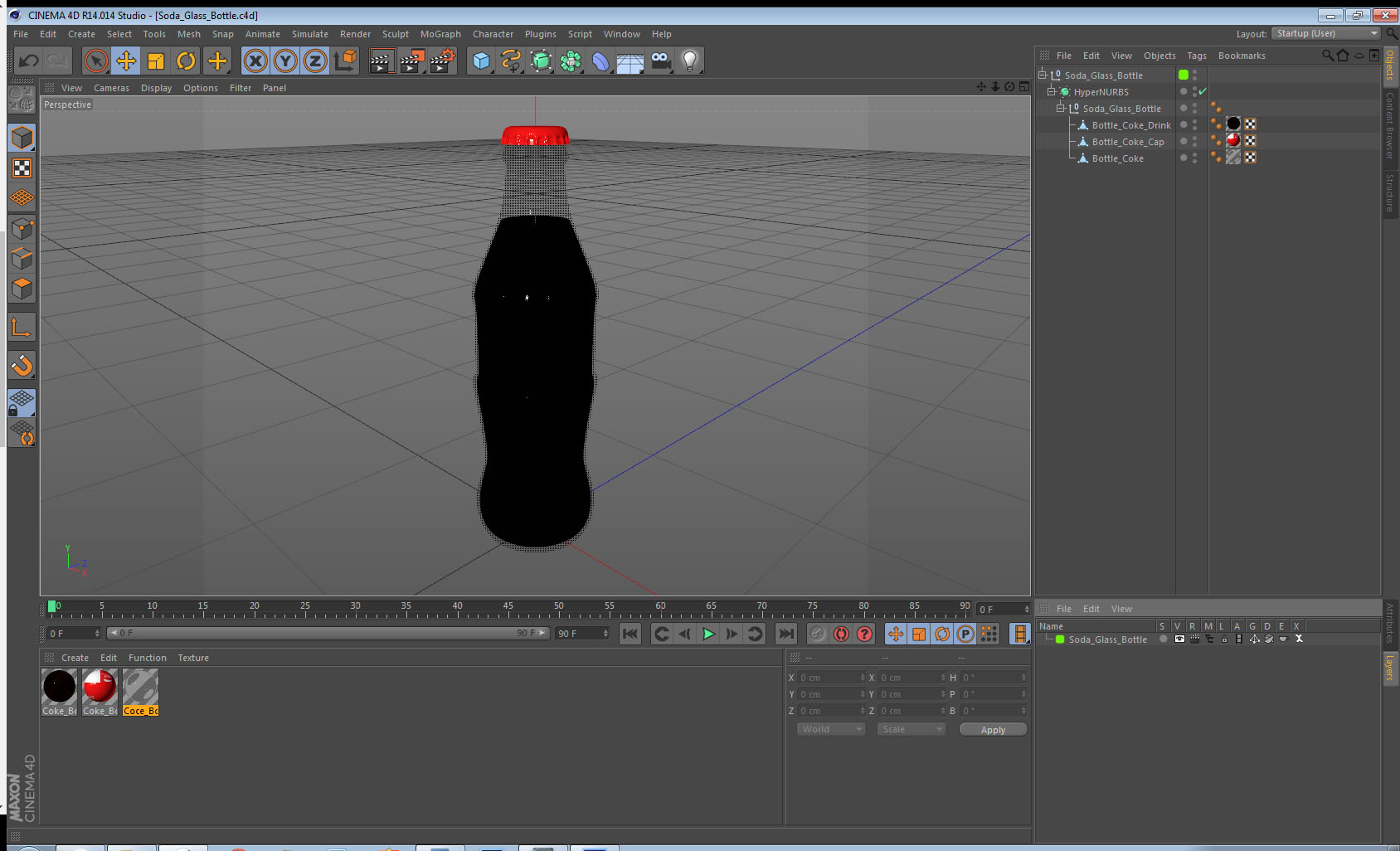Click the Undo arrow icon
The width and height of the screenshot is (1400, 851).
(29, 61)
